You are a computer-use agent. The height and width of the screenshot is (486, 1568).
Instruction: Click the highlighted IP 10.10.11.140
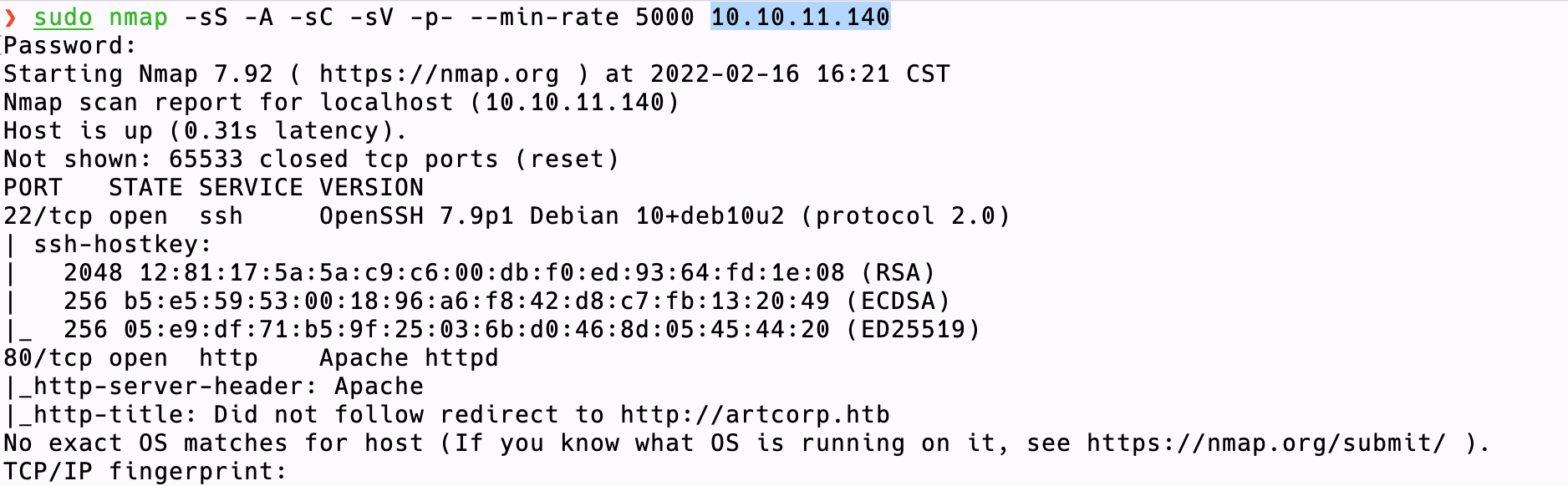[x=800, y=17]
